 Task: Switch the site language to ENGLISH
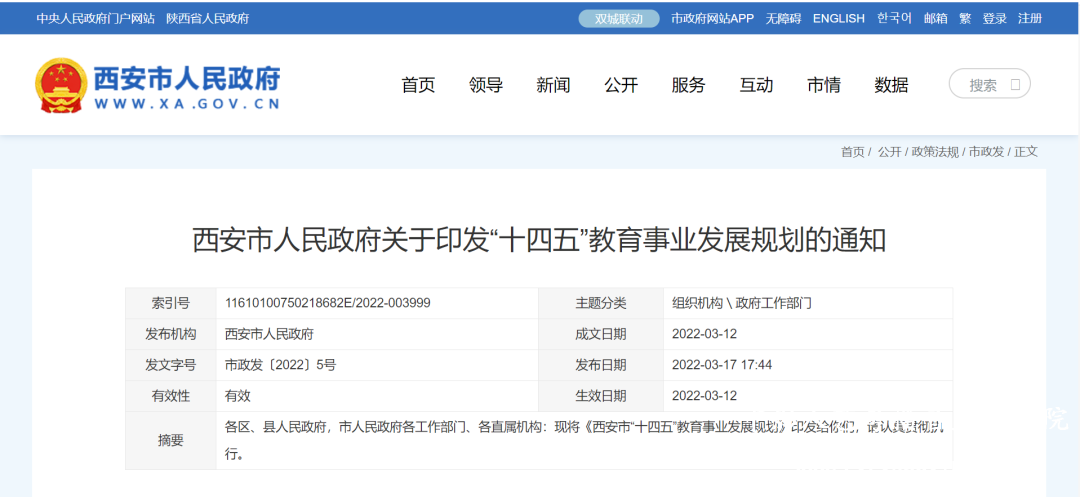point(838,18)
